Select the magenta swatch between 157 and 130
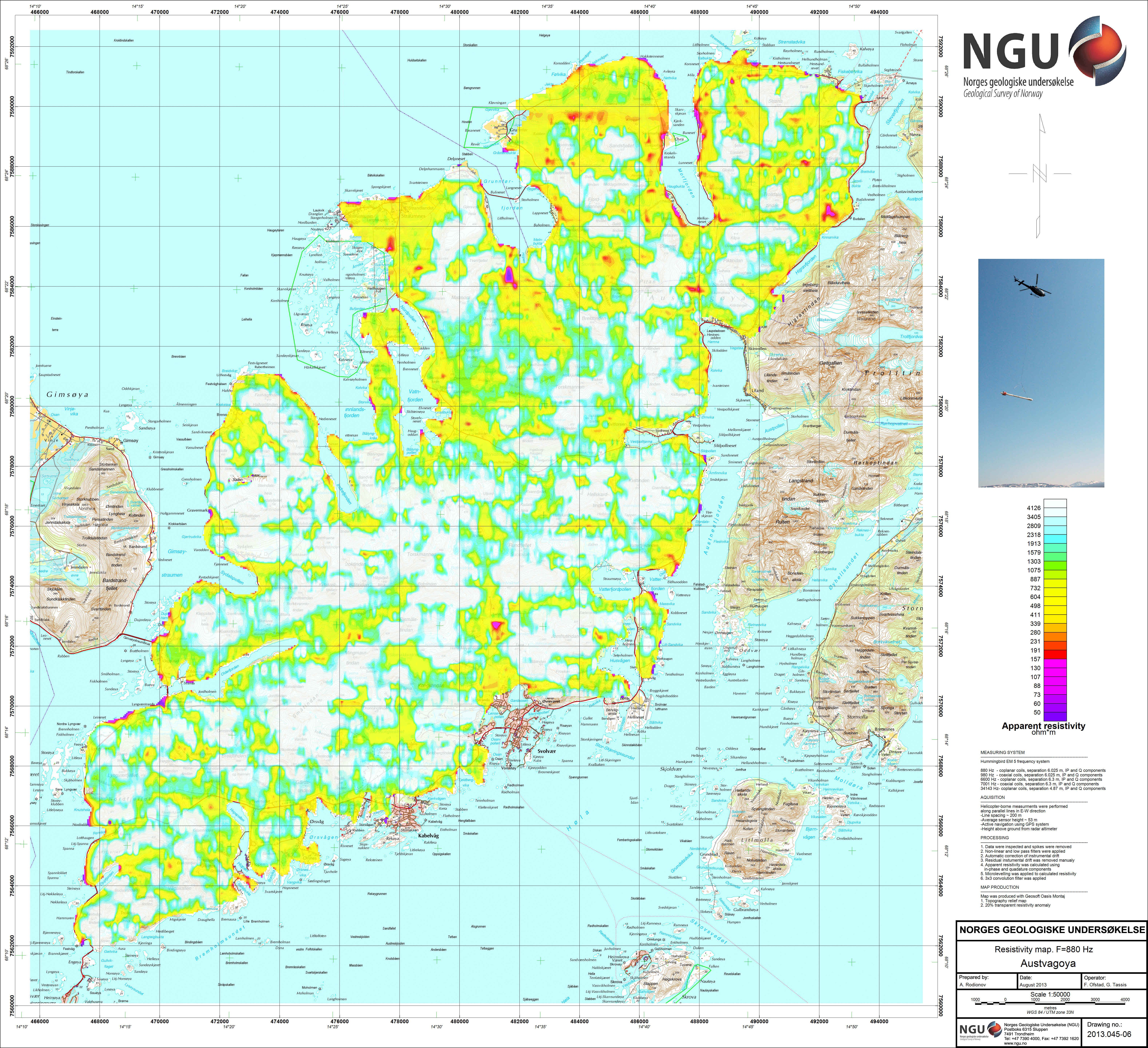This screenshot has height=1048, width=1148. [1055, 664]
